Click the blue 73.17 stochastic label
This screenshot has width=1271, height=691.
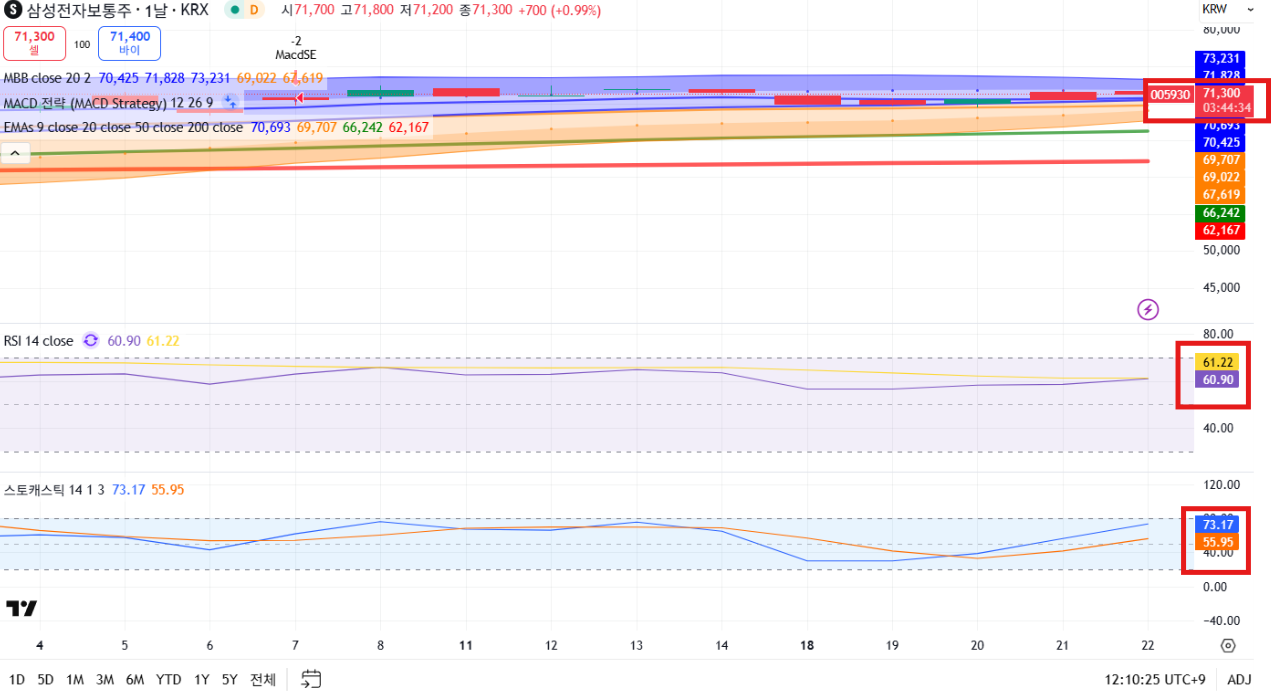tap(1218, 525)
